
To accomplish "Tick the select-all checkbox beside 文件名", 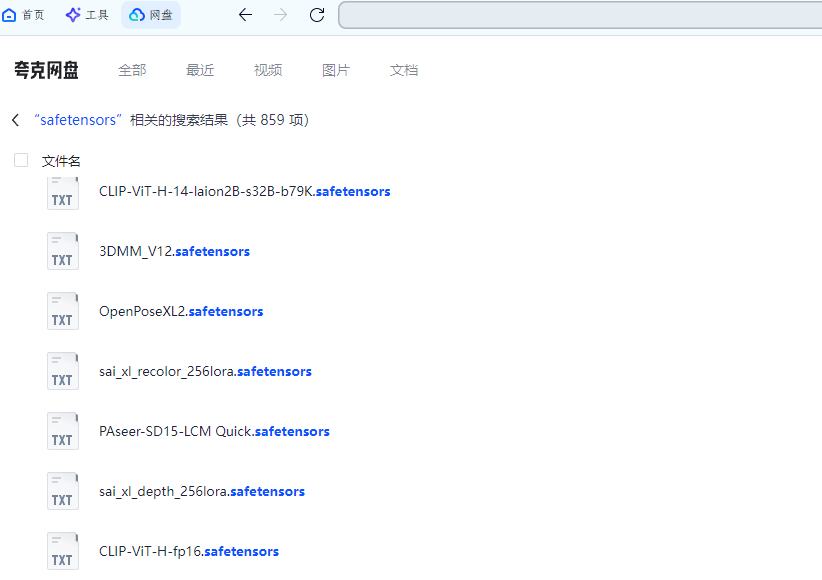I will point(21,160).
